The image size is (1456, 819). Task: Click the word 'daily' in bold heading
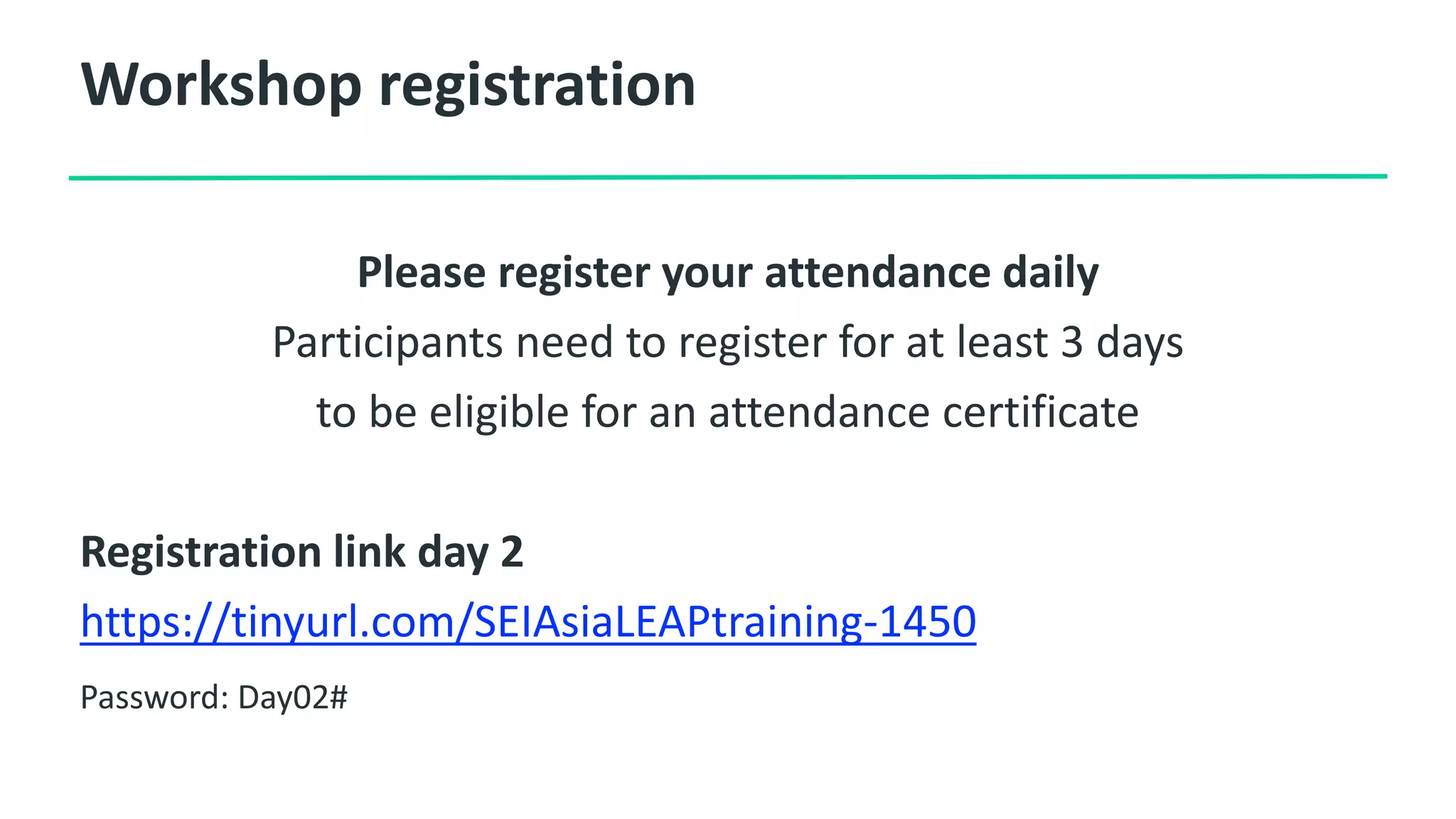click(x=1051, y=274)
